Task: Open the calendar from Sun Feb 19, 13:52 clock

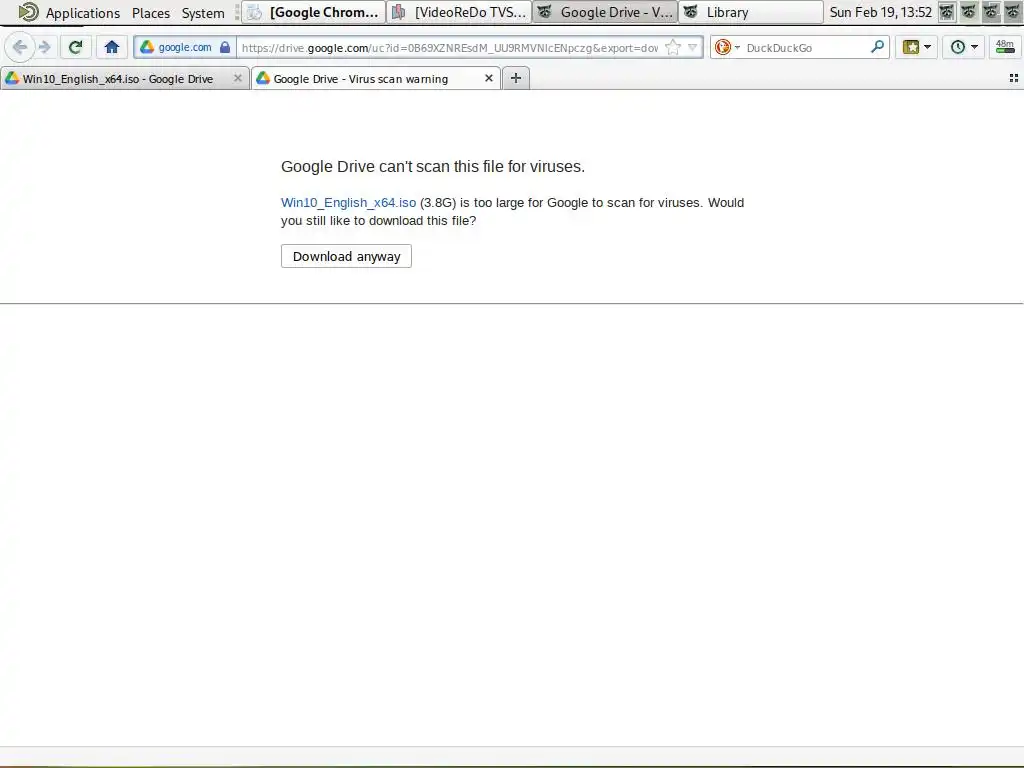Action: coord(880,12)
